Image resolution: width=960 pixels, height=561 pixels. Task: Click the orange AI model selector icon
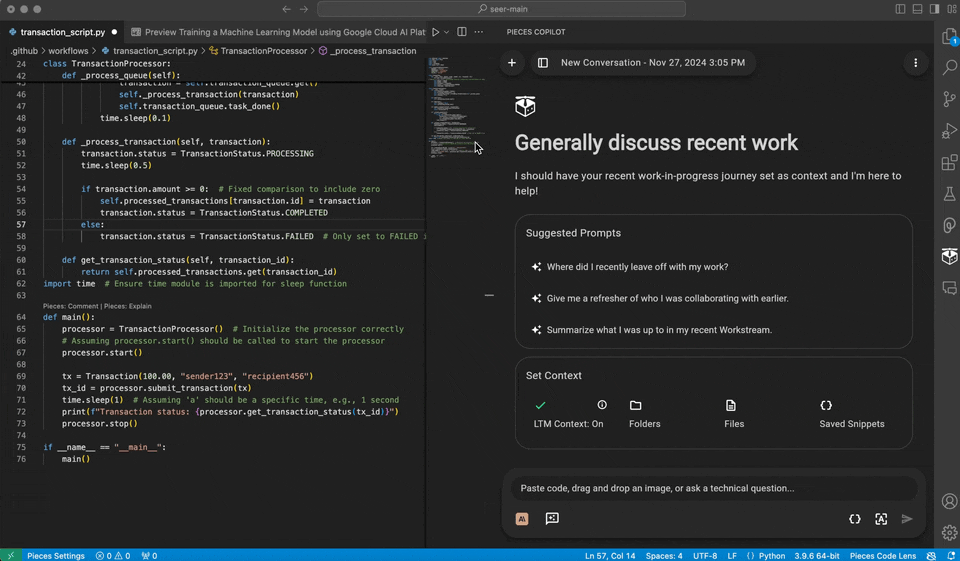coord(522,519)
